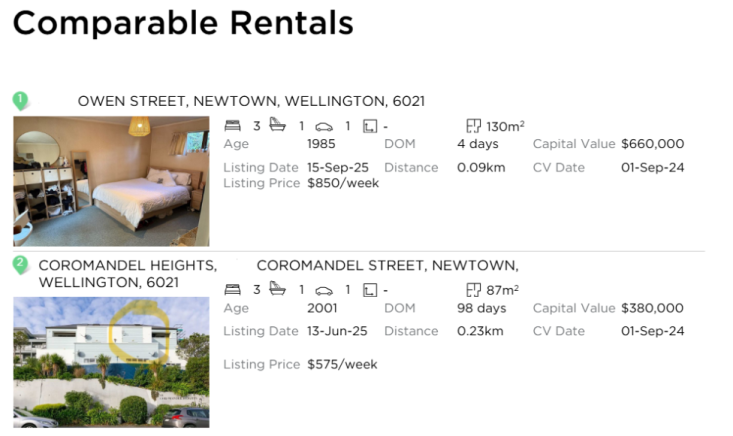Click the $850/week listing price

(343, 183)
